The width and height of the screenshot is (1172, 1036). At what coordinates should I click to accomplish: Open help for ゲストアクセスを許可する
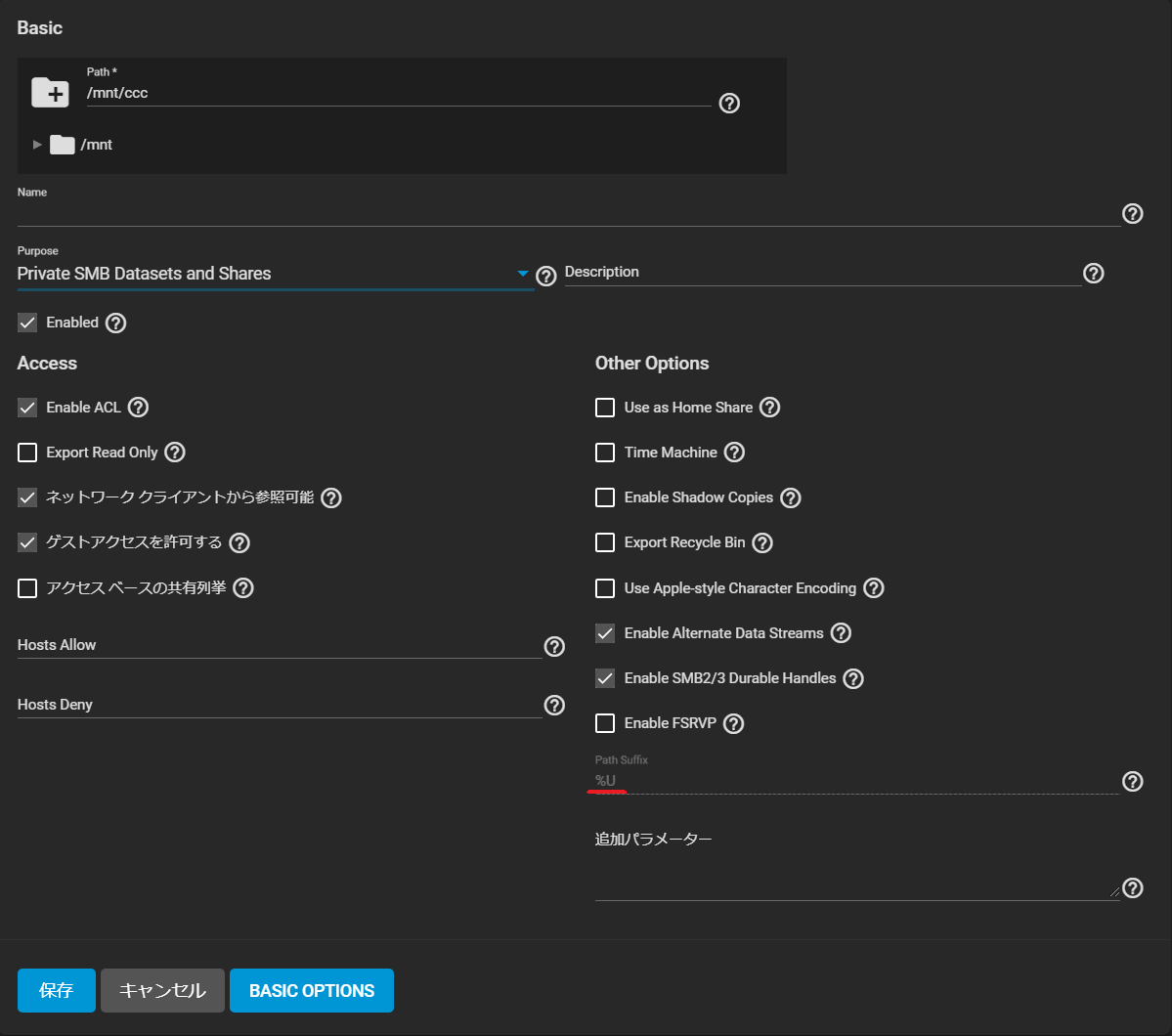click(x=239, y=542)
